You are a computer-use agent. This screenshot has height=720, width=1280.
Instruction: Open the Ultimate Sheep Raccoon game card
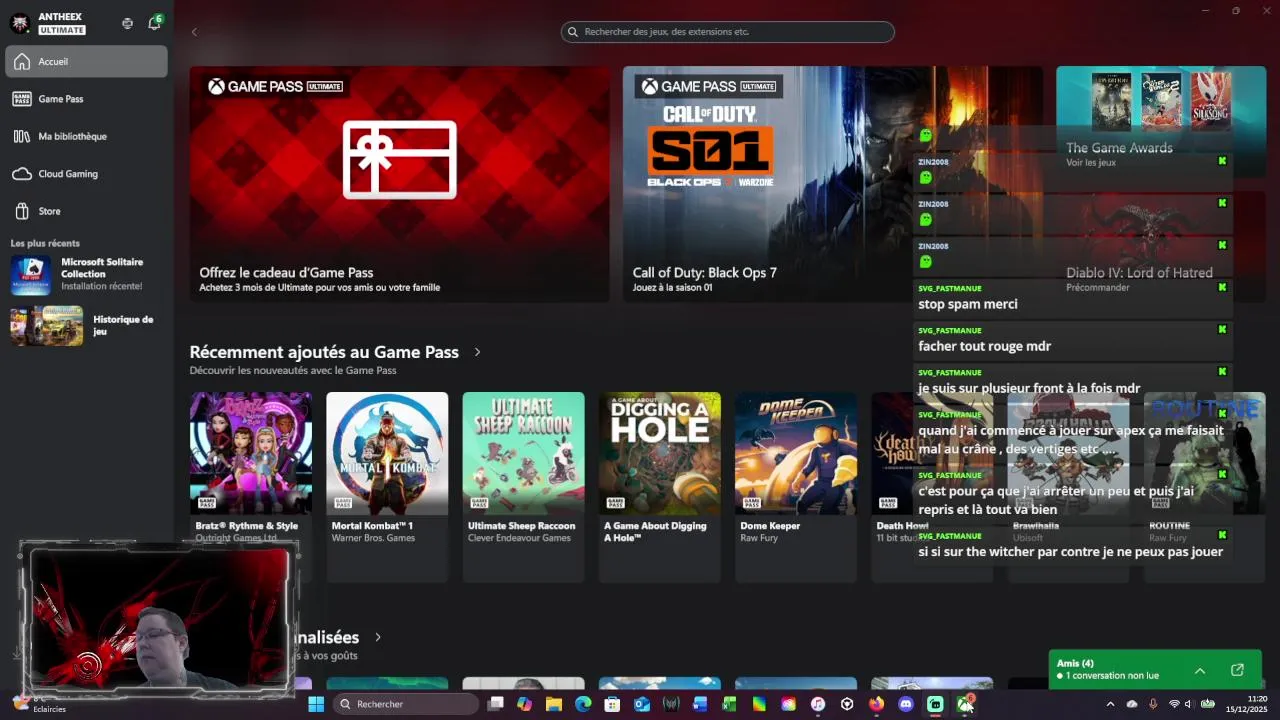tap(523, 487)
